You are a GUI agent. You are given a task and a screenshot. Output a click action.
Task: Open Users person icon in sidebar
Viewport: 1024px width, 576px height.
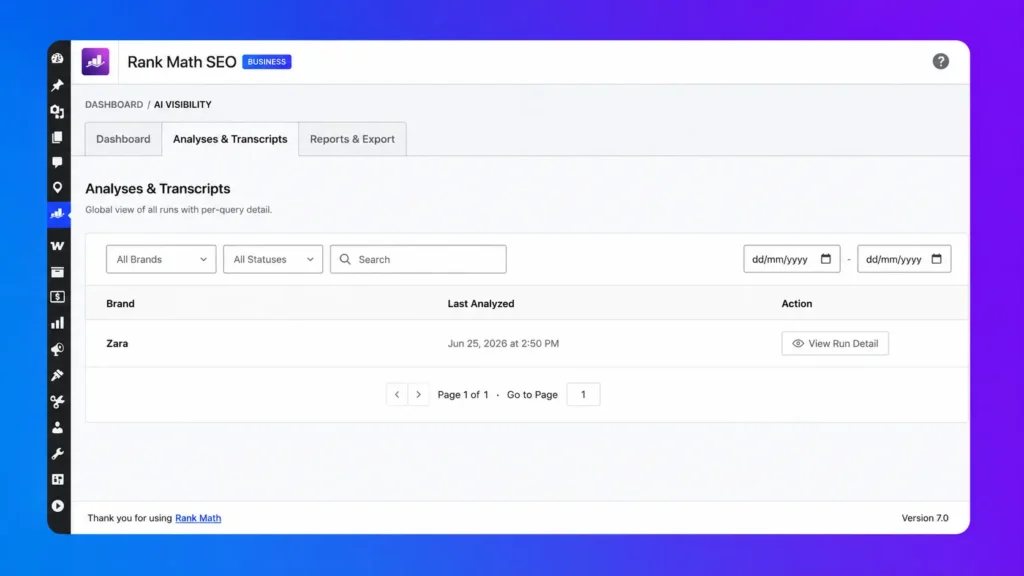pos(57,428)
